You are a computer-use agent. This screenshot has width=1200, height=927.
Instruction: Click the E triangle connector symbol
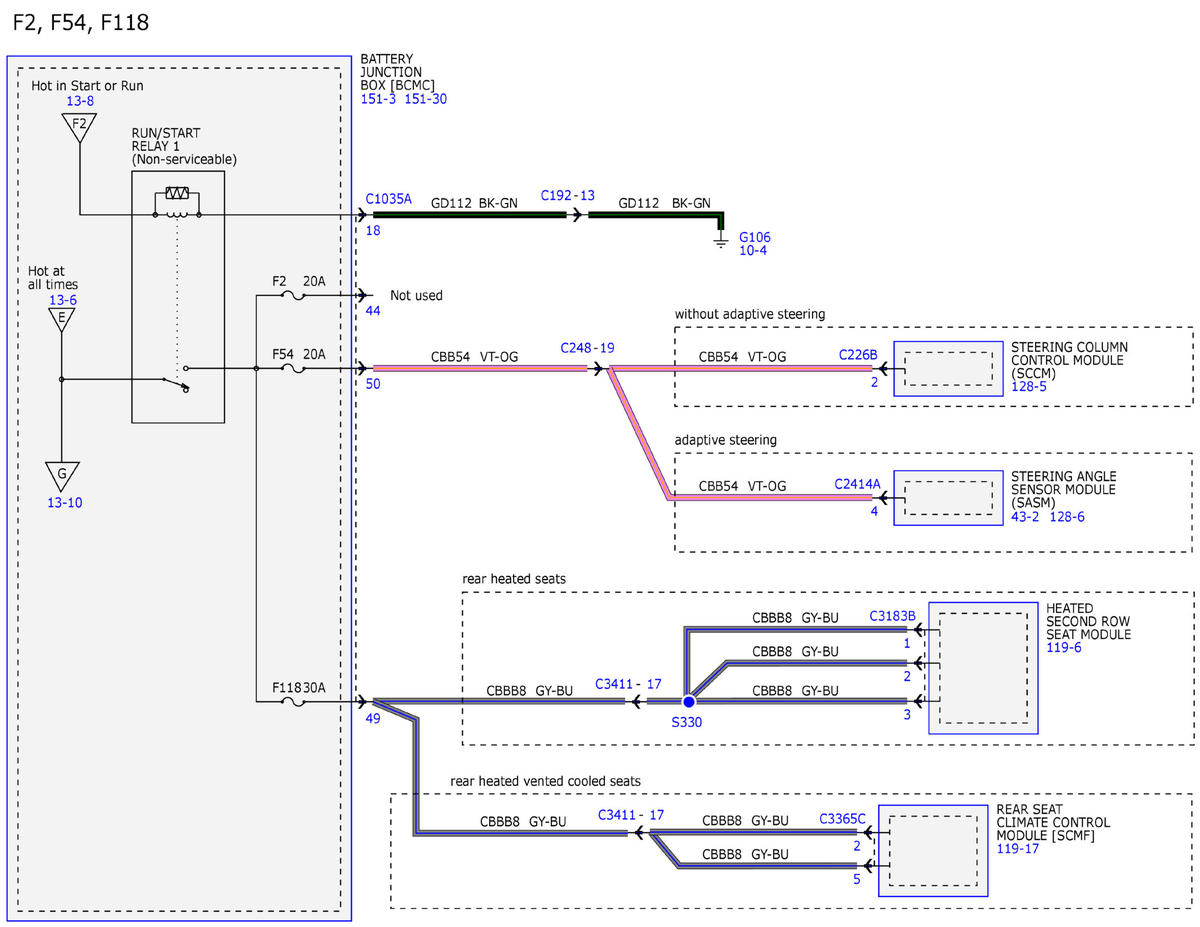(x=62, y=319)
